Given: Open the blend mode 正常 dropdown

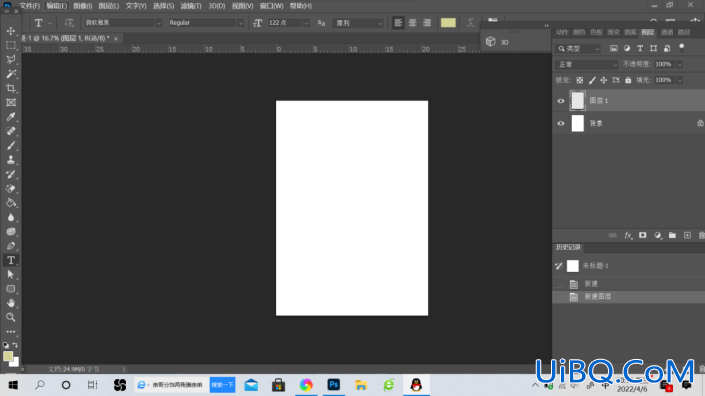Looking at the screenshot, I should pyautogui.click(x=586, y=65).
